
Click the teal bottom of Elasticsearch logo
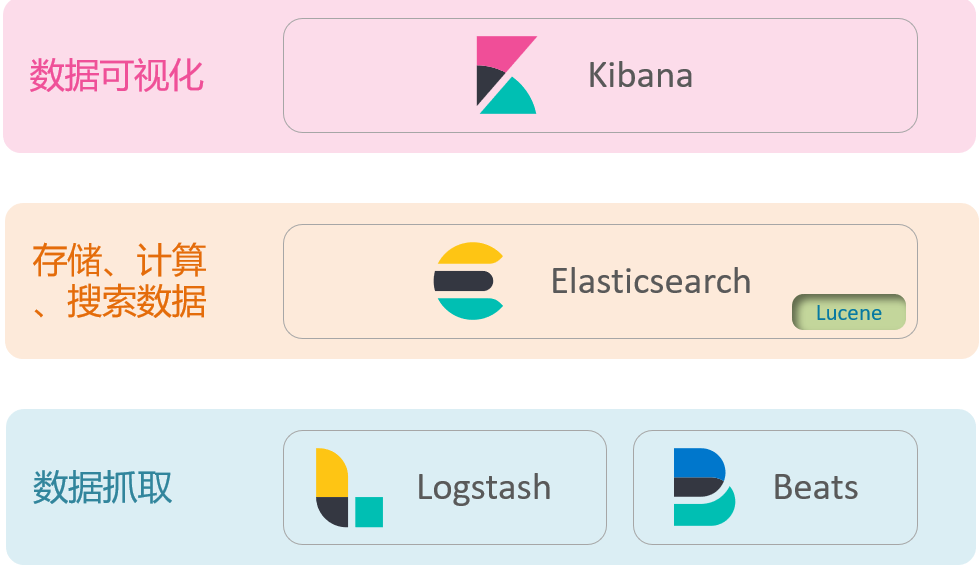tap(470, 309)
